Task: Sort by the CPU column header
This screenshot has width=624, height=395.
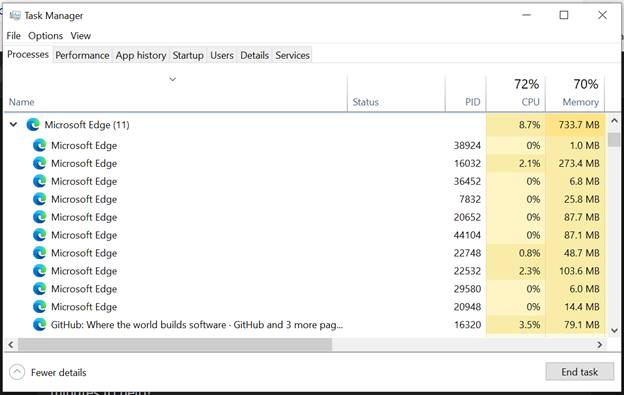Action: click(x=530, y=102)
